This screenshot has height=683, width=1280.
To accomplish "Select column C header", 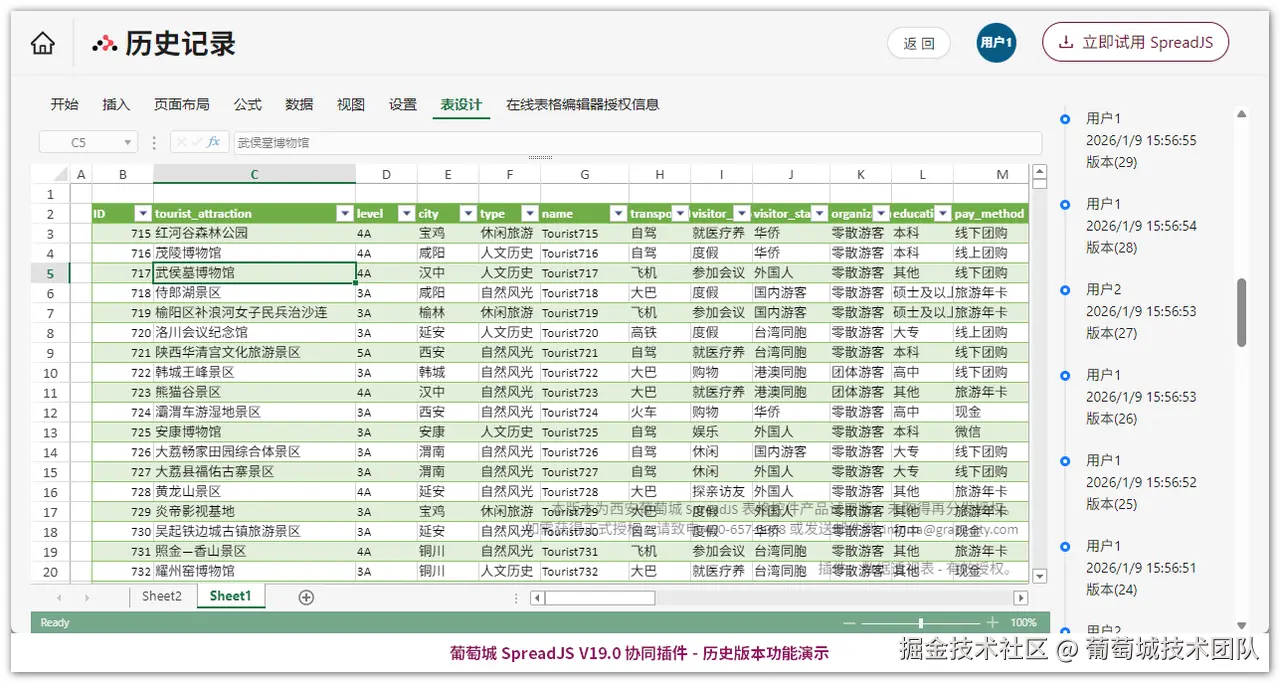I will pyautogui.click(x=254, y=174).
